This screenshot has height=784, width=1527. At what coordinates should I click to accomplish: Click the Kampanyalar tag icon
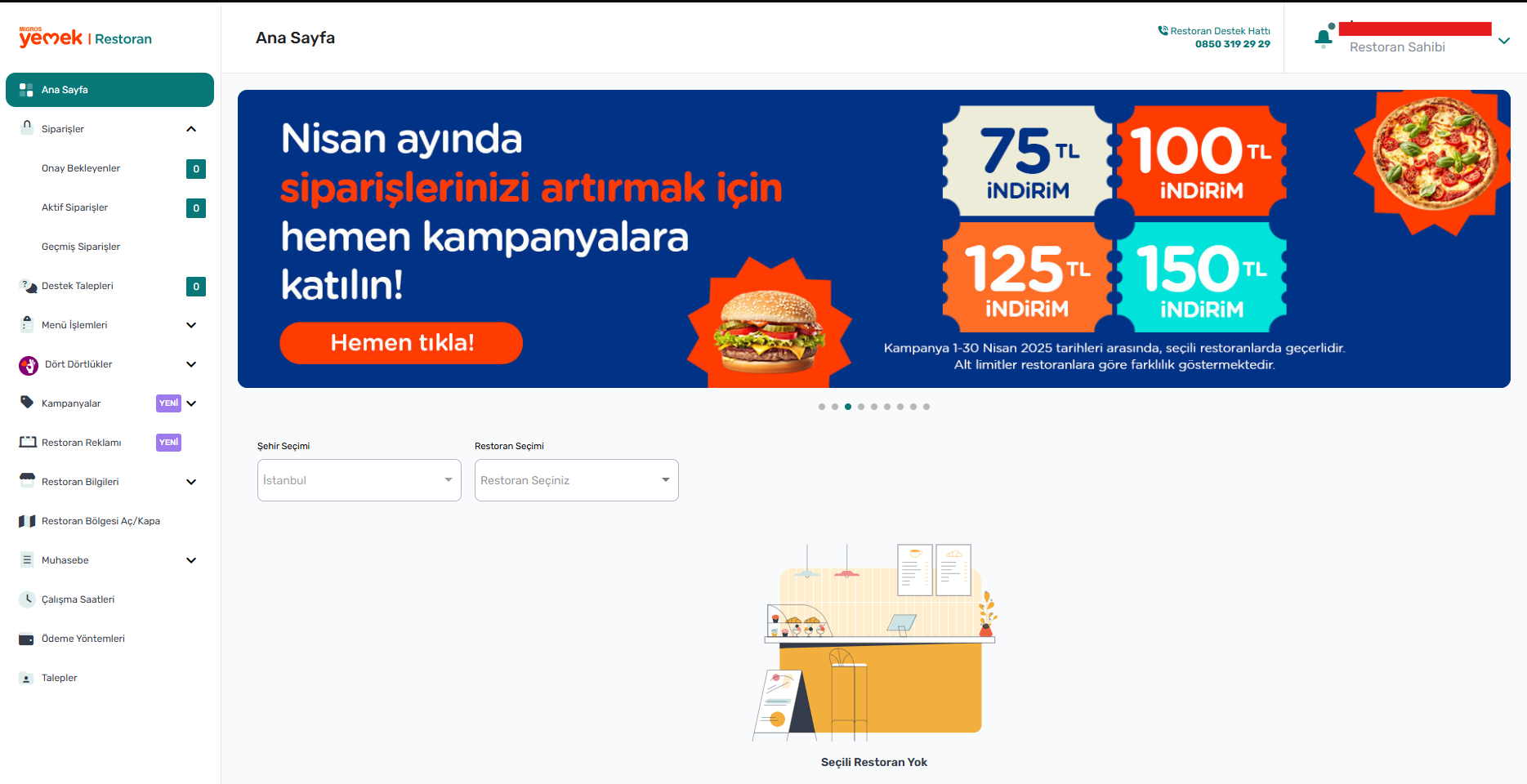point(27,403)
